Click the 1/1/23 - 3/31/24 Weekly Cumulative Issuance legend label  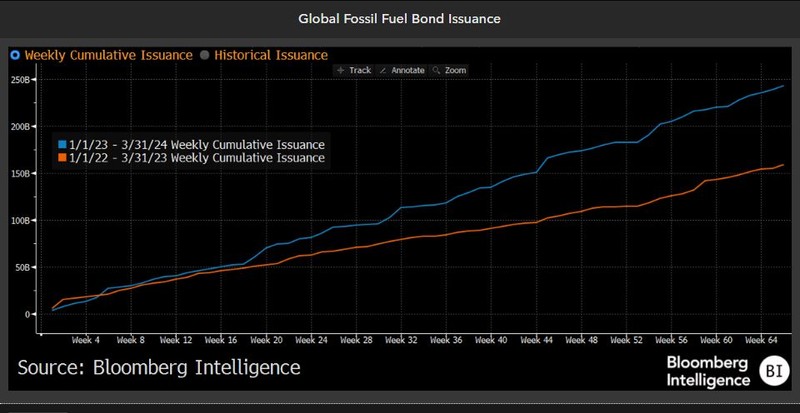[196, 144]
